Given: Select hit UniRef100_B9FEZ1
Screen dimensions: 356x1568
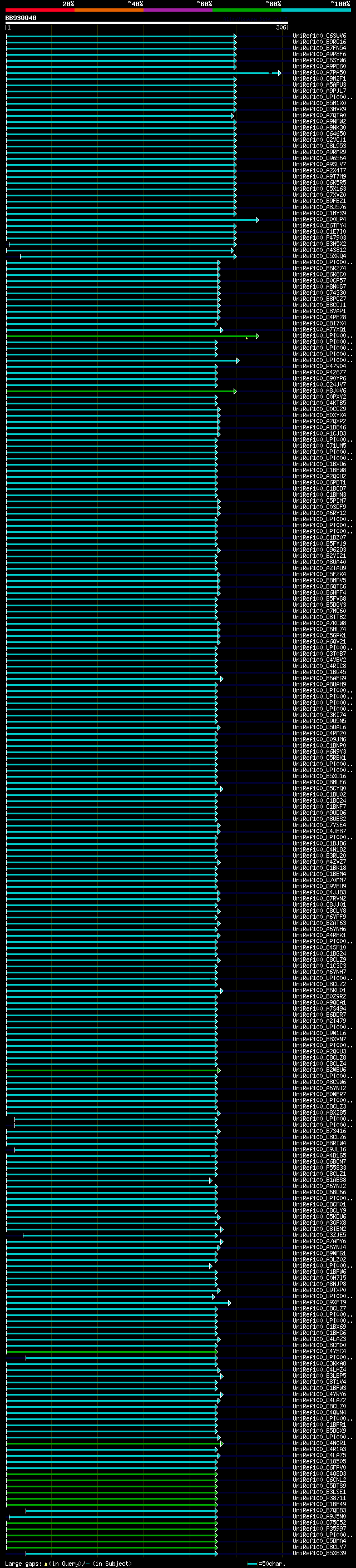Looking at the screenshot, I should pos(319,201).
